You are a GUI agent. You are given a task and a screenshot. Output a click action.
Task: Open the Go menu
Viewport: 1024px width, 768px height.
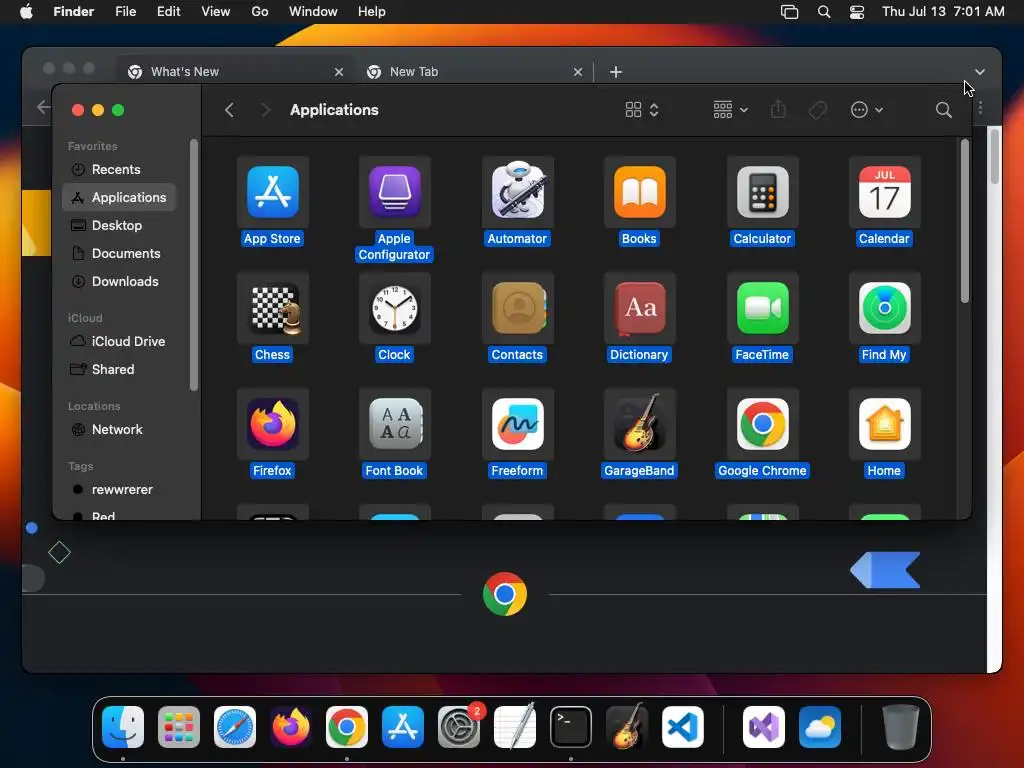[x=260, y=12]
